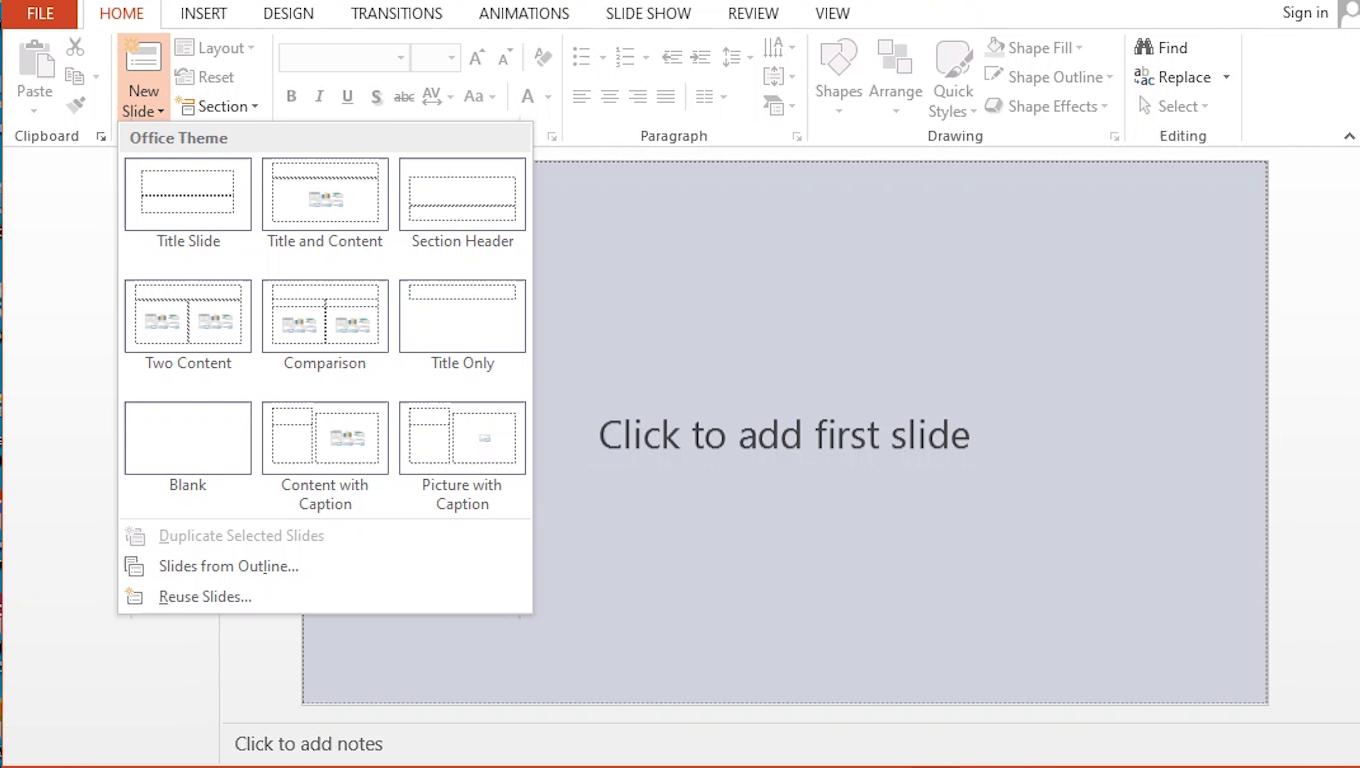Click the Sign in link
Viewport: 1360px width, 768px height.
click(1305, 13)
